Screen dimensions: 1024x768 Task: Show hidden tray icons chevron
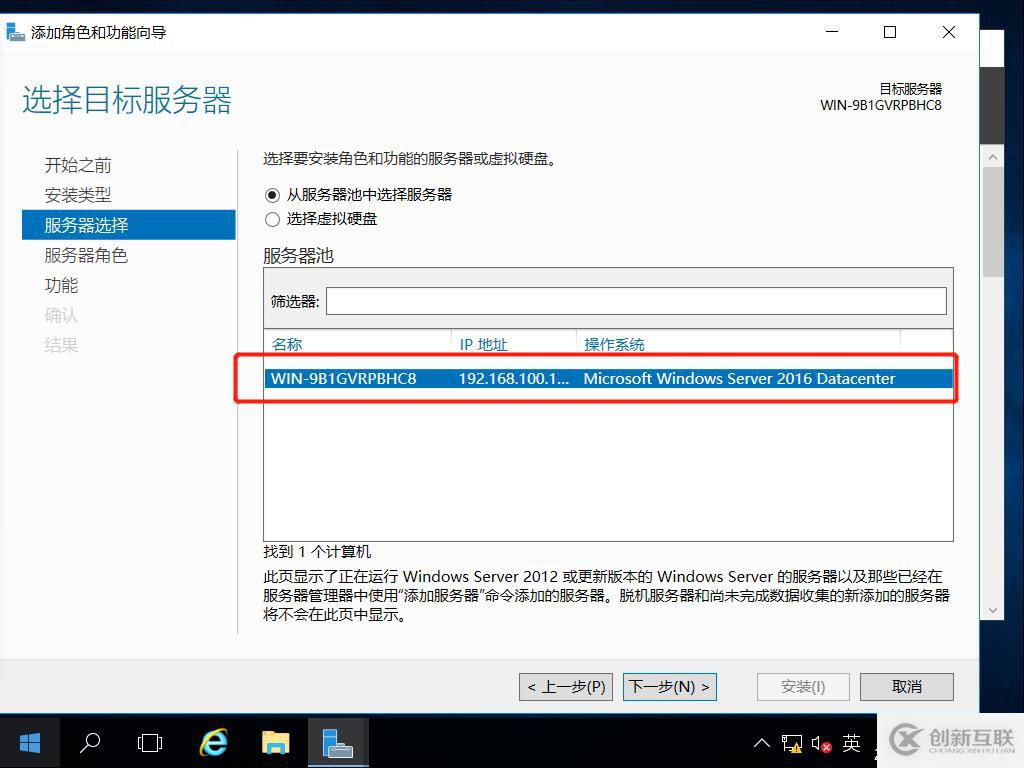(761, 743)
